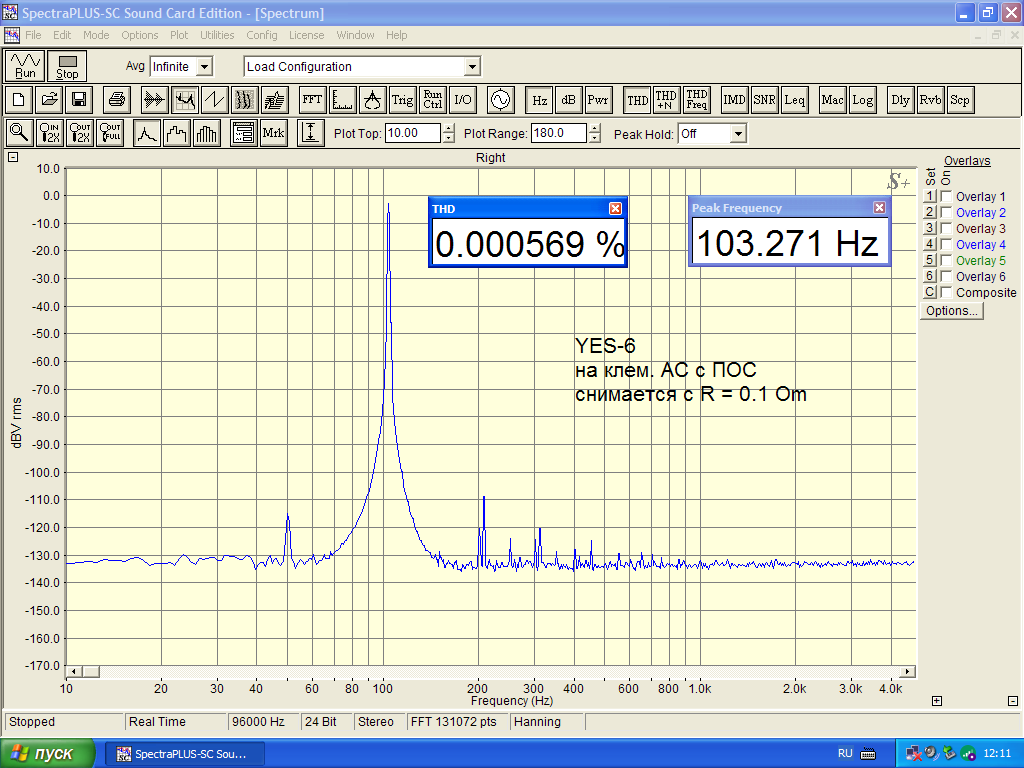This screenshot has height=768, width=1024.
Task: Open the Utilities menu
Action: 217,35
